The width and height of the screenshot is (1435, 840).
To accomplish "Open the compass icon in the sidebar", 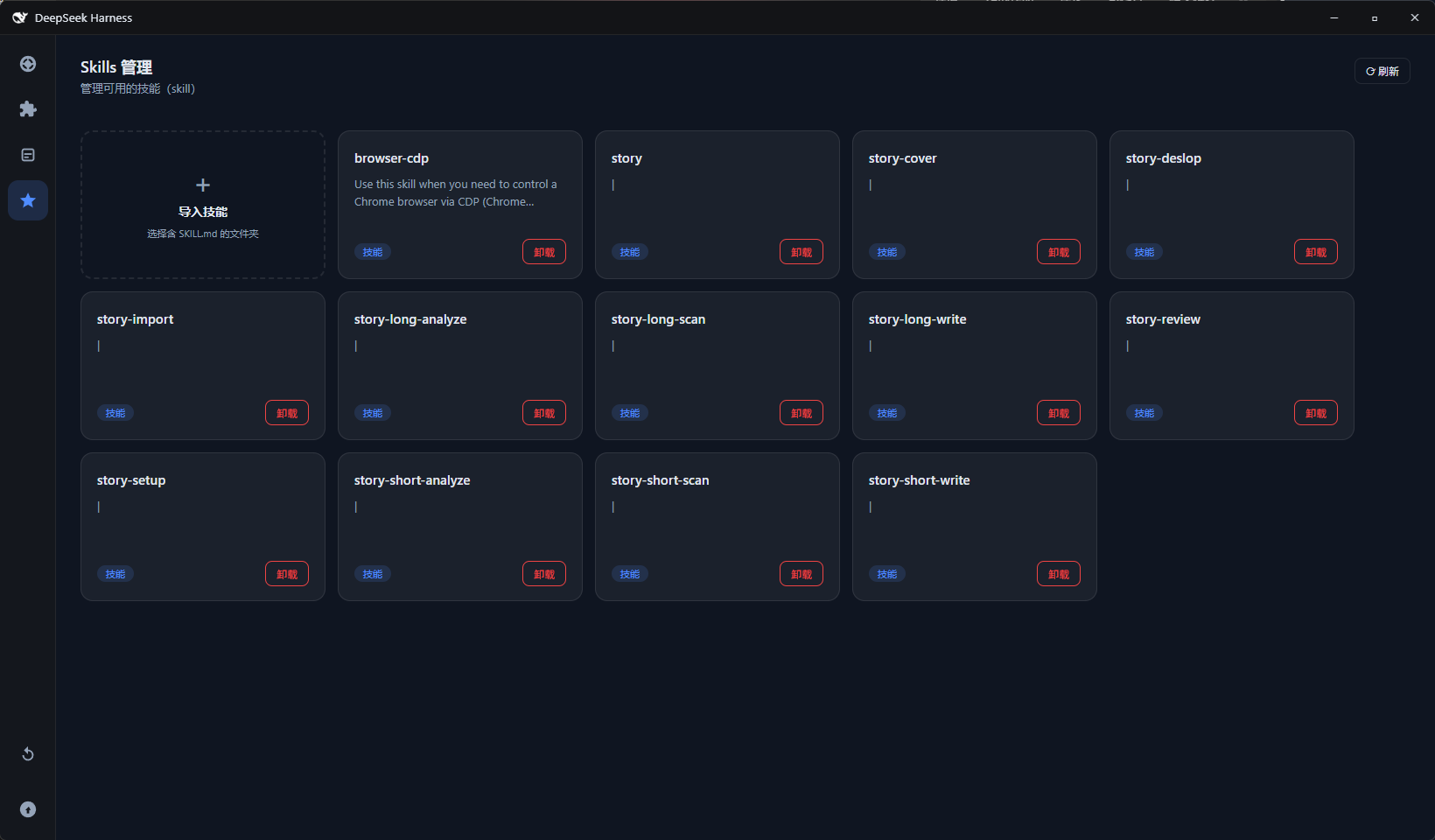I will click(x=28, y=64).
